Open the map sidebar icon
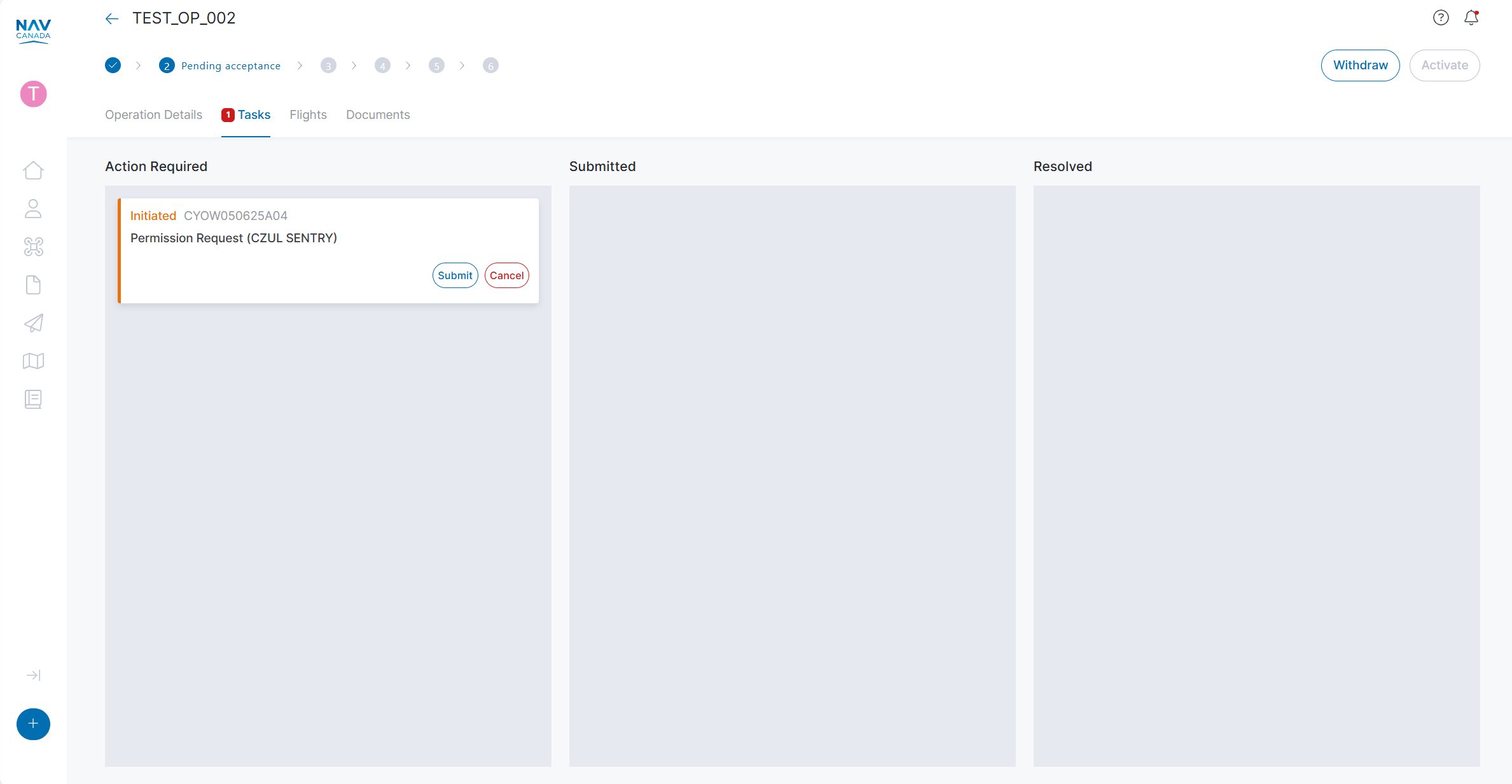The image size is (1512, 784). pos(33,361)
